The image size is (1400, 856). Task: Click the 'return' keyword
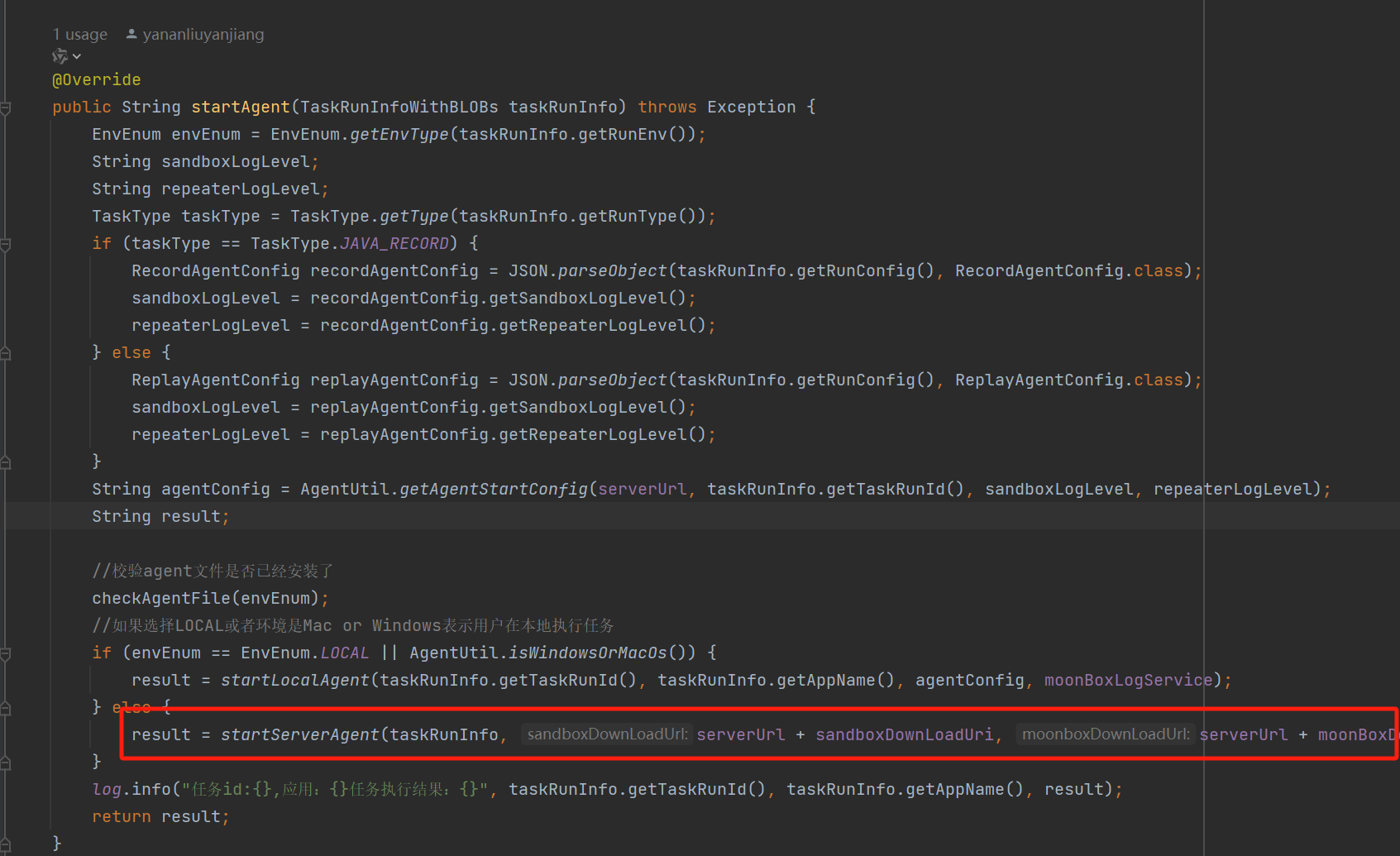click(122, 817)
